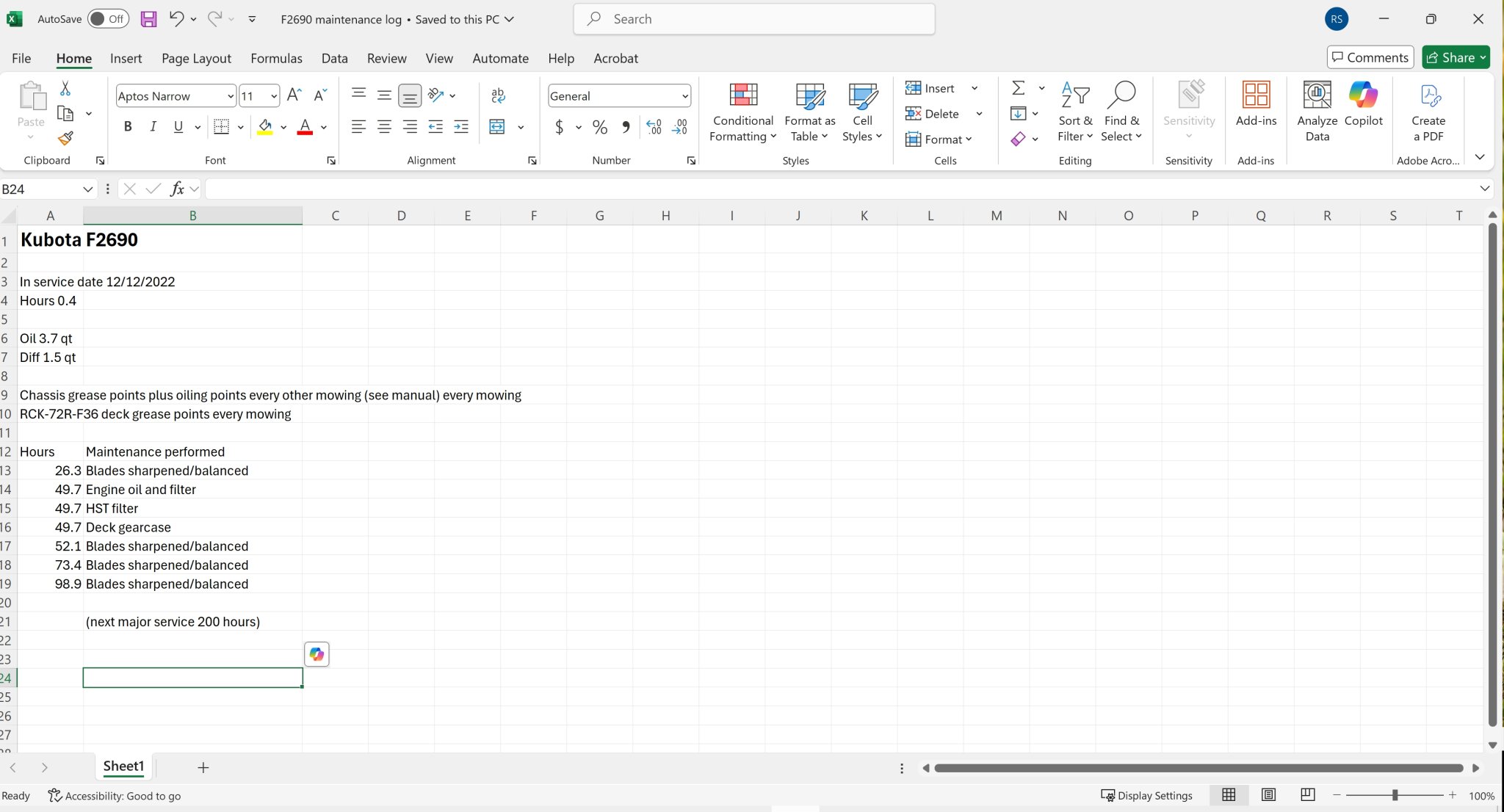Image resolution: width=1504 pixels, height=812 pixels.
Task: Switch to the Formulas tab
Action: pos(276,58)
